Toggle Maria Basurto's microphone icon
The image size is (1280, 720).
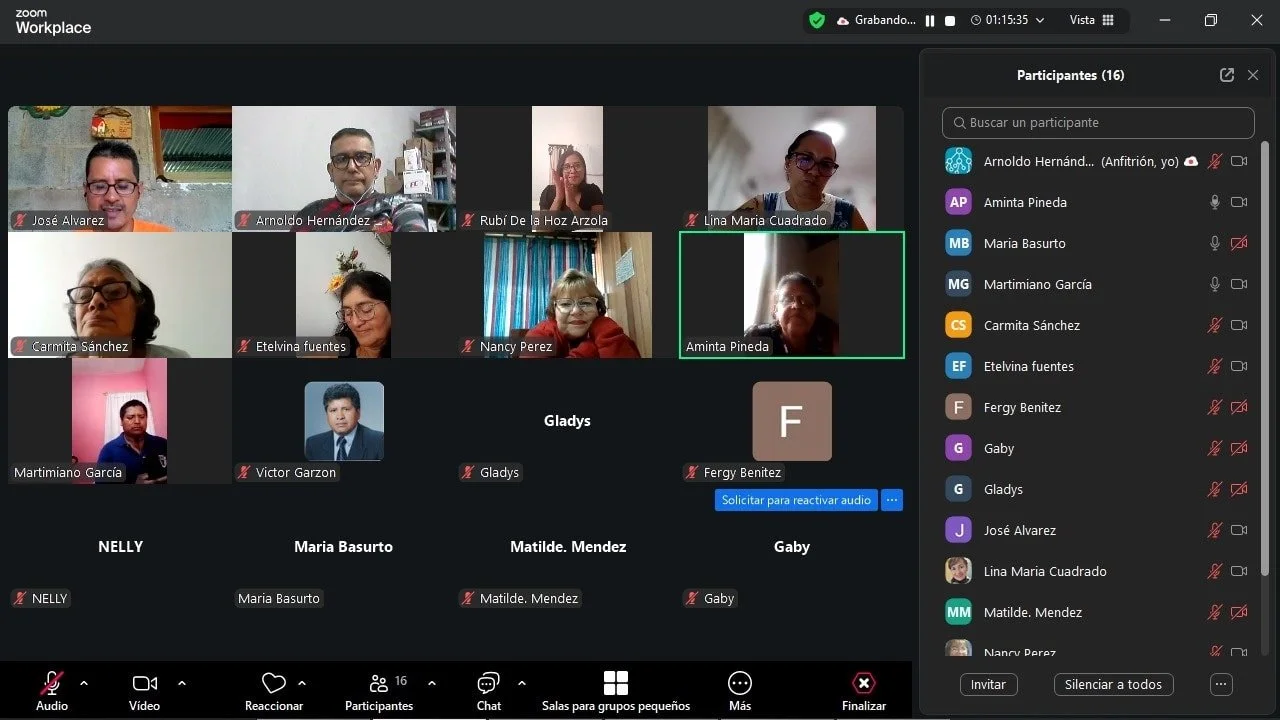click(x=1215, y=243)
